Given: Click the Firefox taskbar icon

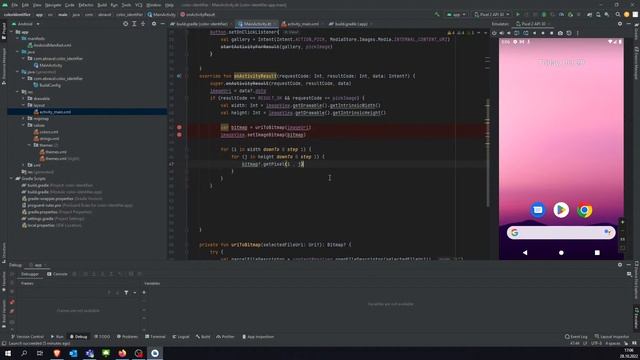Looking at the screenshot, I should click(x=122, y=353).
